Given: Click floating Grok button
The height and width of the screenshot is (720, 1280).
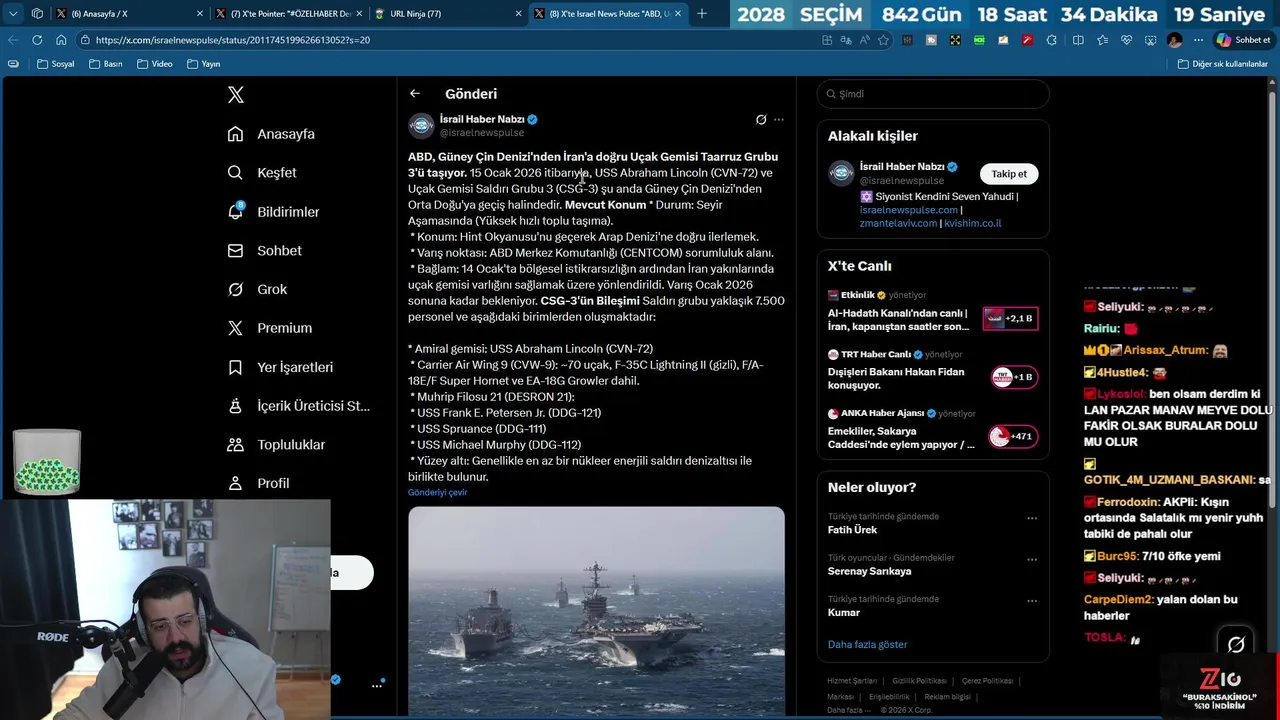Looking at the screenshot, I should click(1236, 645).
